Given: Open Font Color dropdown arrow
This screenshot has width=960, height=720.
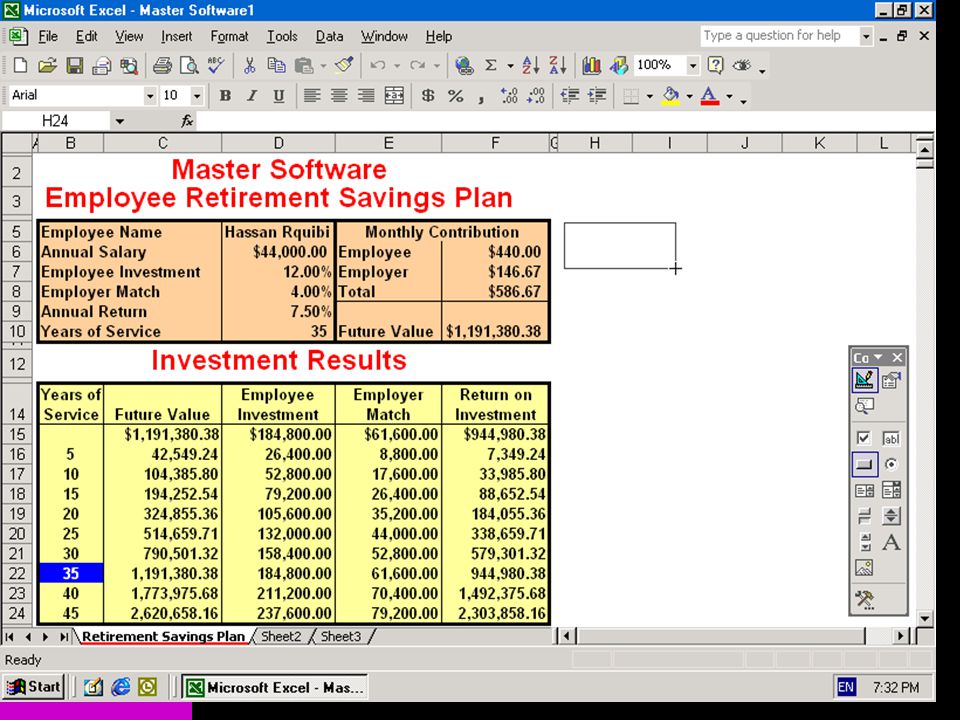Looking at the screenshot, I should 729,96.
